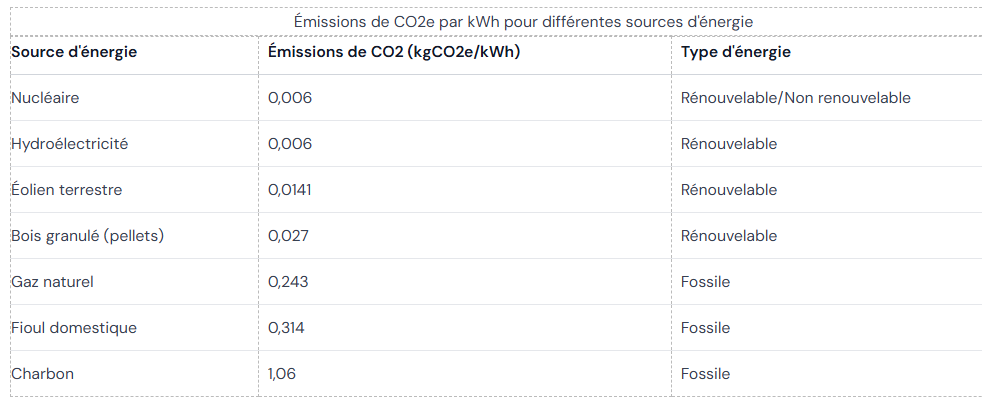The width and height of the screenshot is (982, 398).
Task: Select the "Rénouvelable/Non renouvelable" cell
Action: (795, 98)
